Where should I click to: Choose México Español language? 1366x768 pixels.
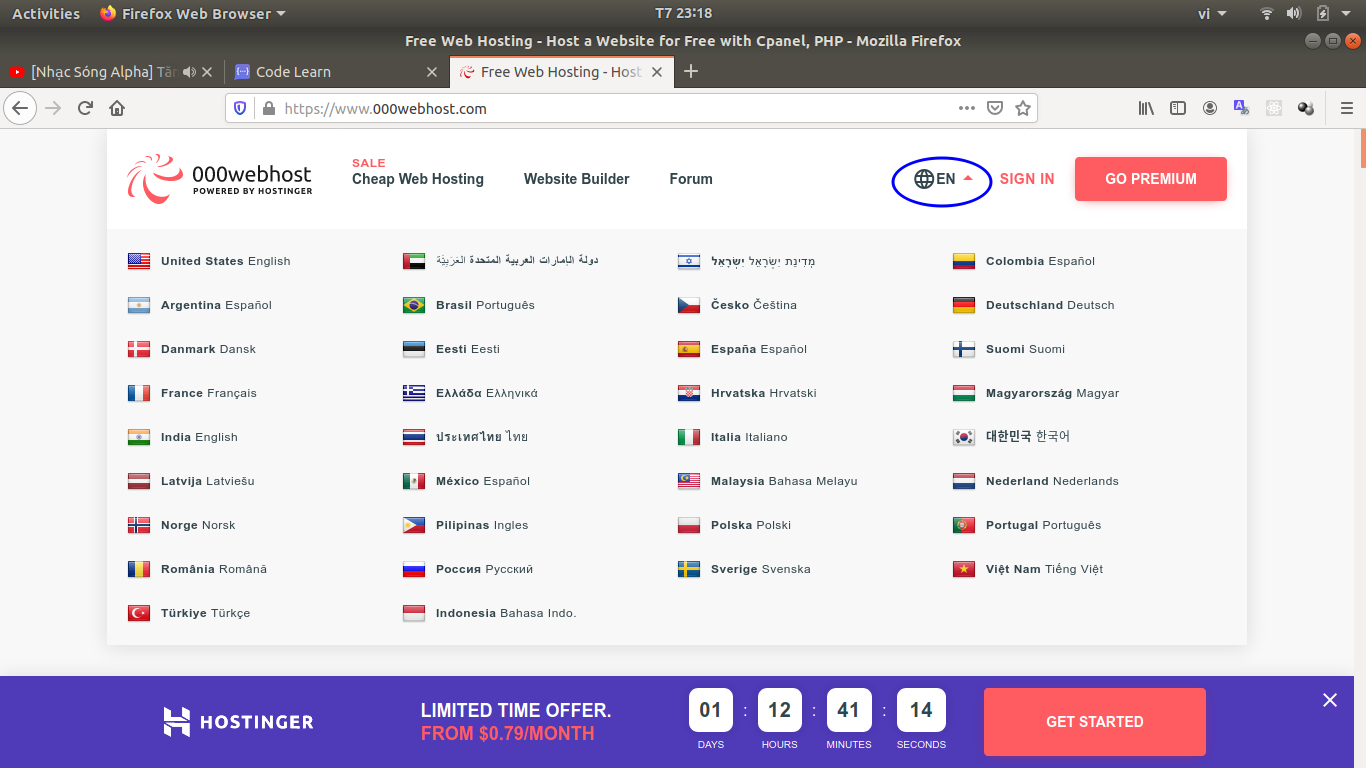[x=466, y=481]
